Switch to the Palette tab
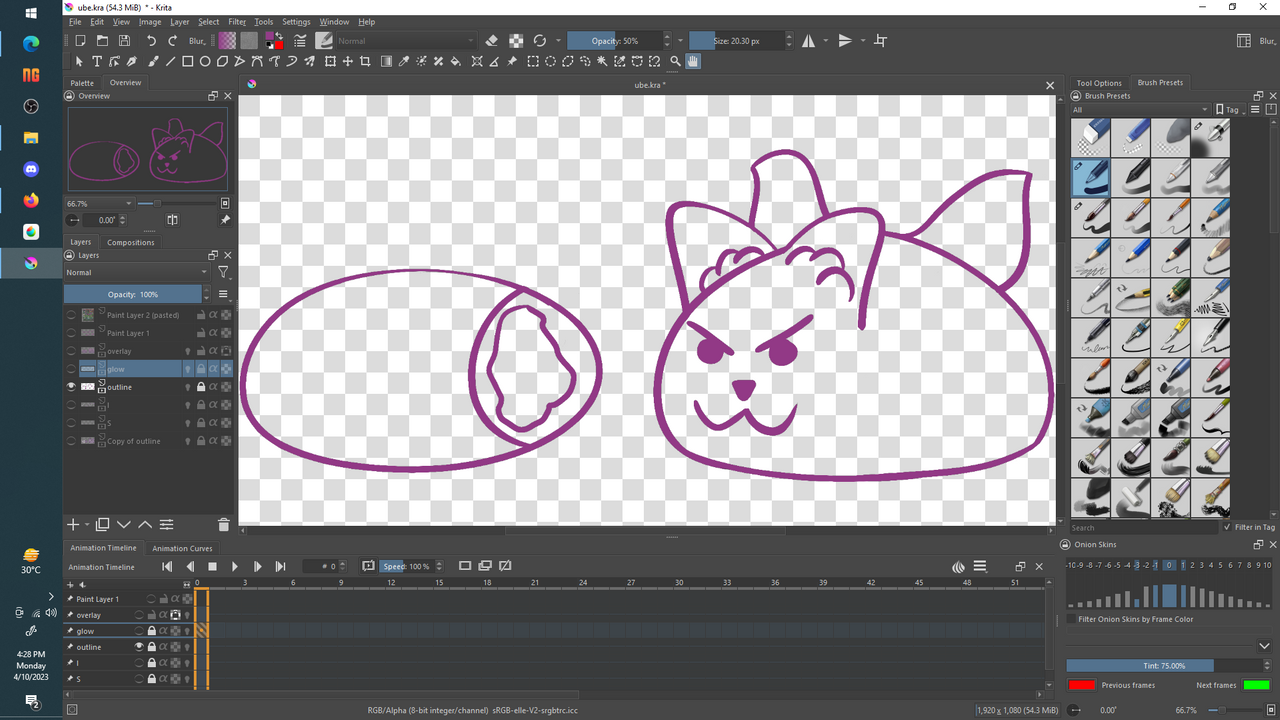The width and height of the screenshot is (1280, 720). (x=82, y=83)
